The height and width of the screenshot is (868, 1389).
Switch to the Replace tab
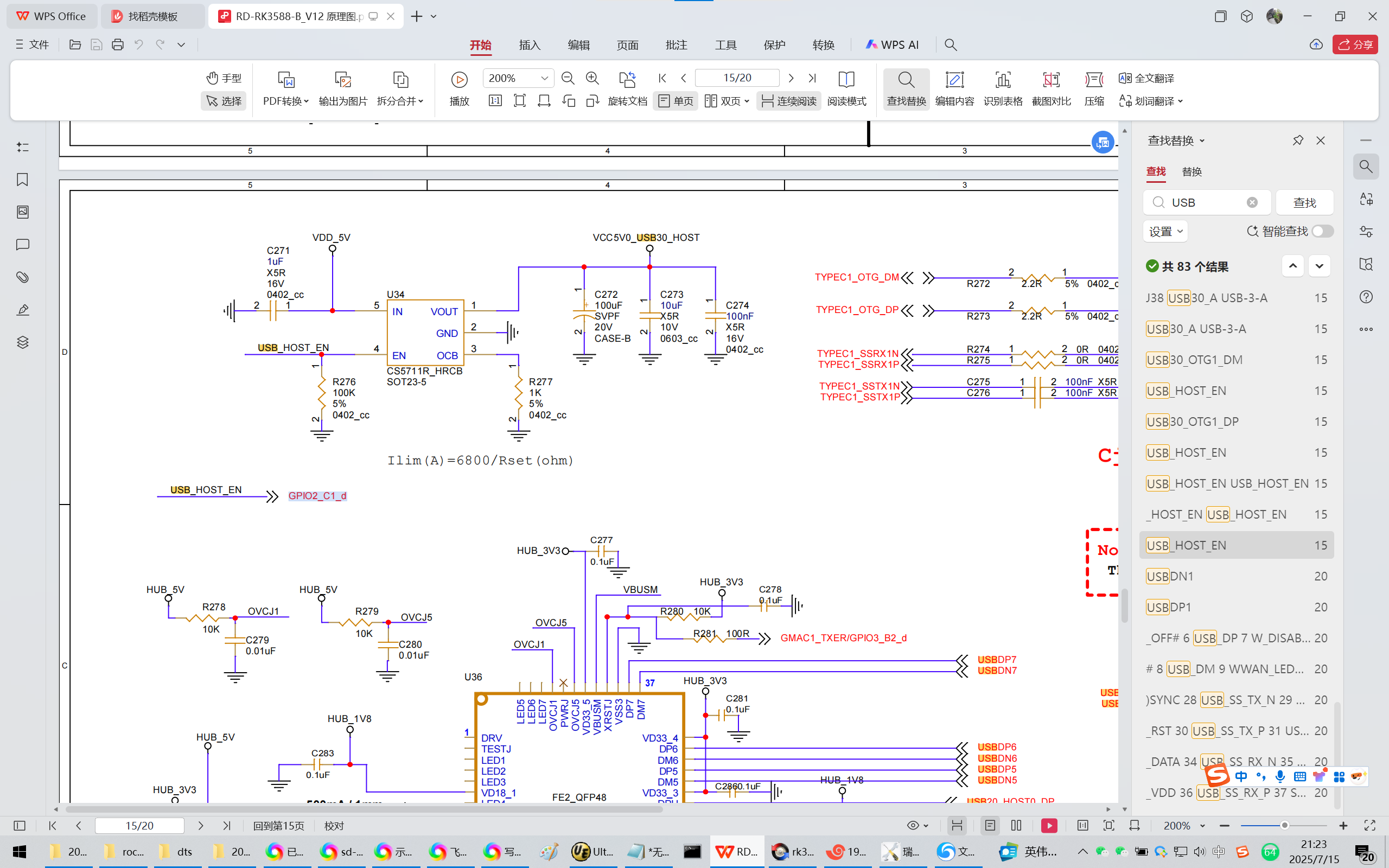pyautogui.click(x=1192, y=171)
